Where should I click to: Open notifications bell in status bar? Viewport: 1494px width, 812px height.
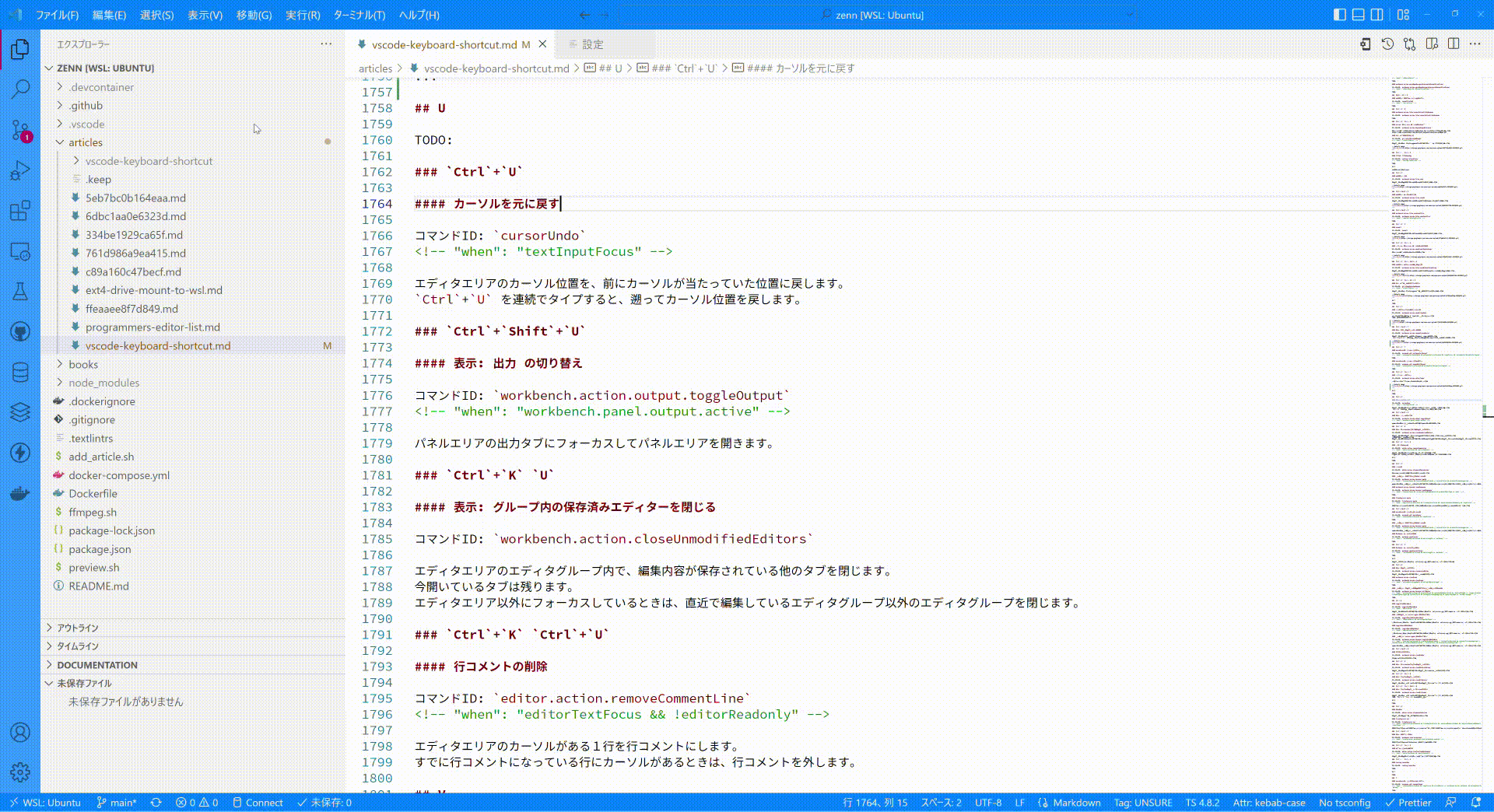pyautogui.click(x=1476, y=803)
